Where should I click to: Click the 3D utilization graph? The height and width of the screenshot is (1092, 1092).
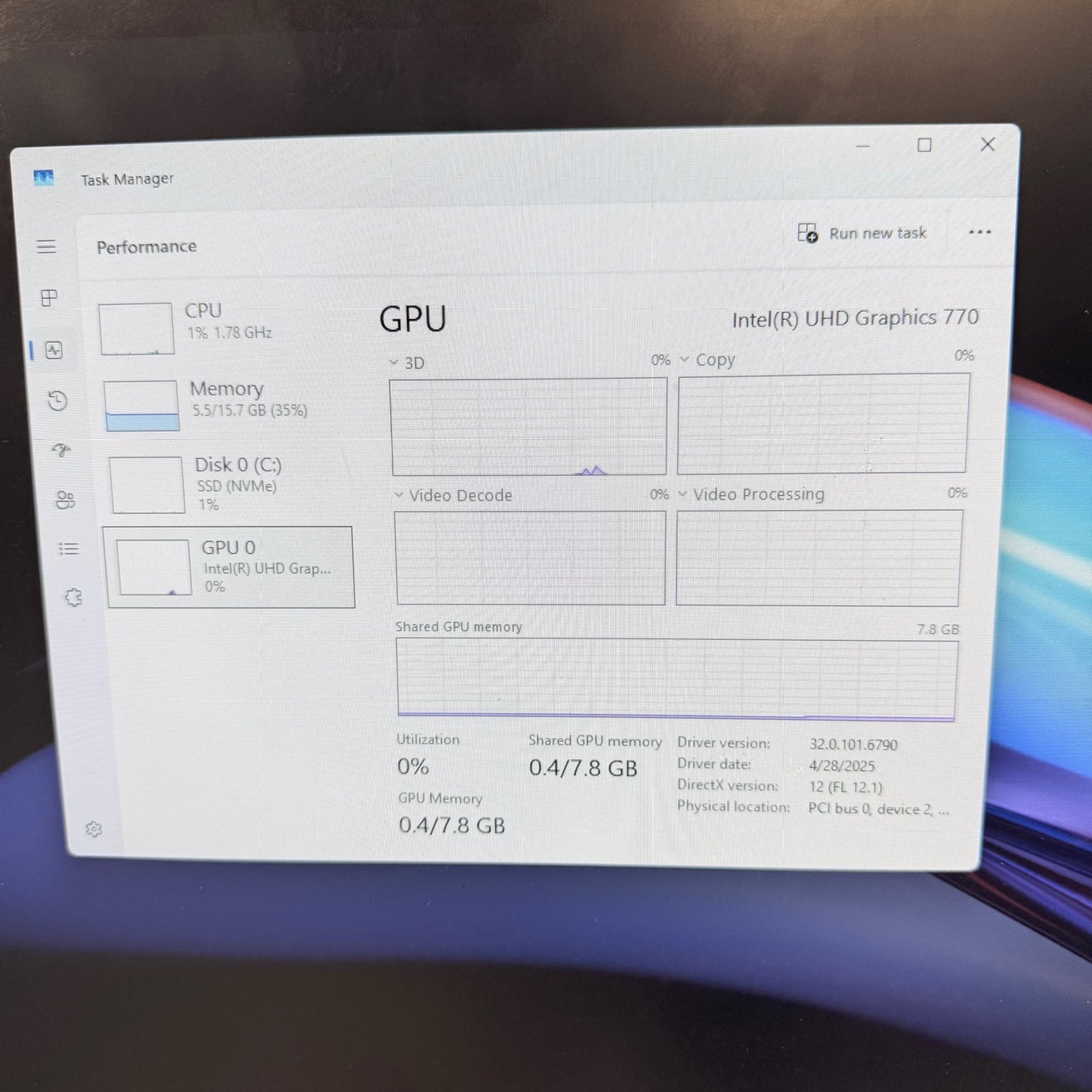[x=528, y=427]
